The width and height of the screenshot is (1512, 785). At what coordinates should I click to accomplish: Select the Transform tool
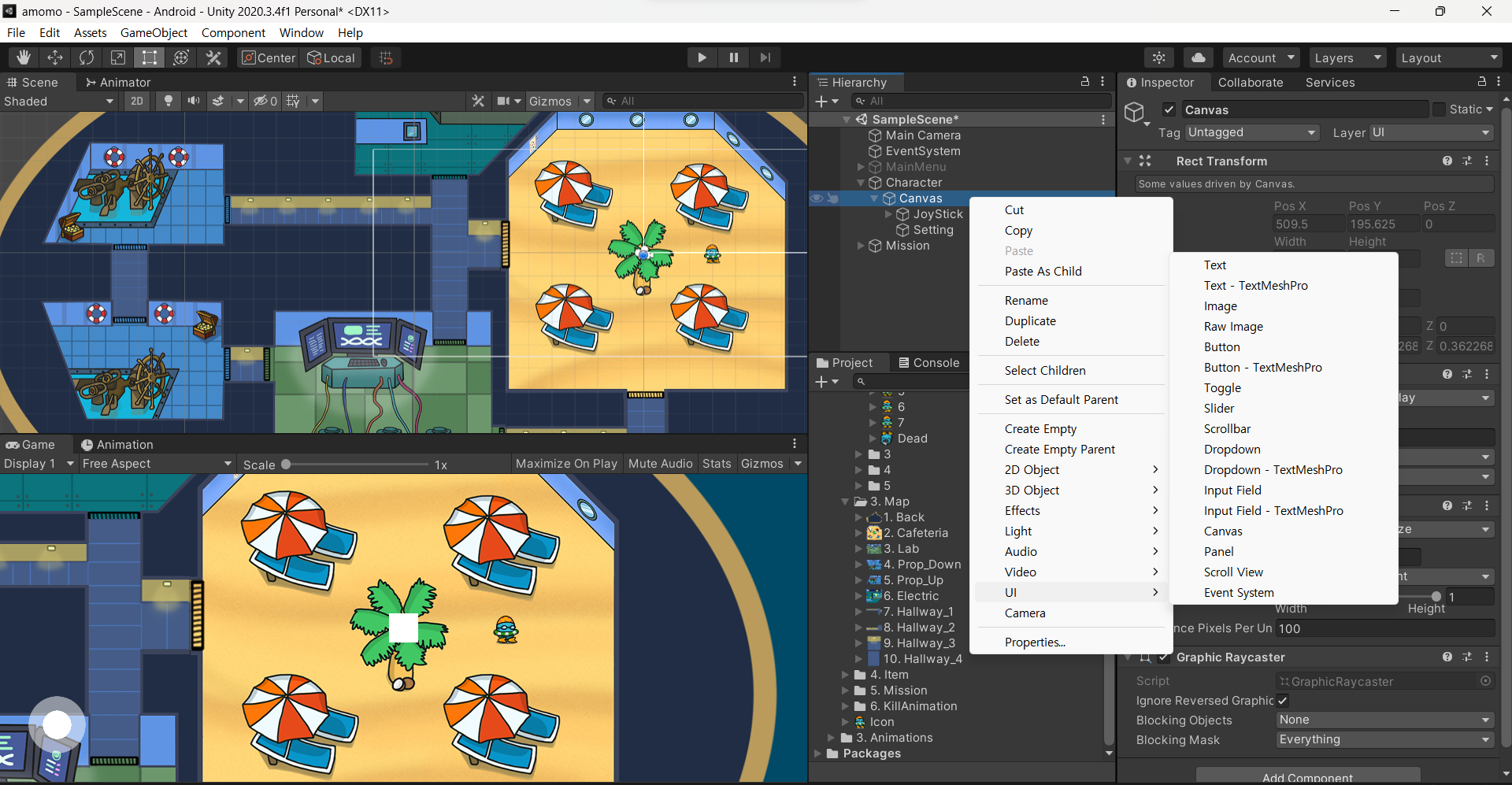click(181, 57)
